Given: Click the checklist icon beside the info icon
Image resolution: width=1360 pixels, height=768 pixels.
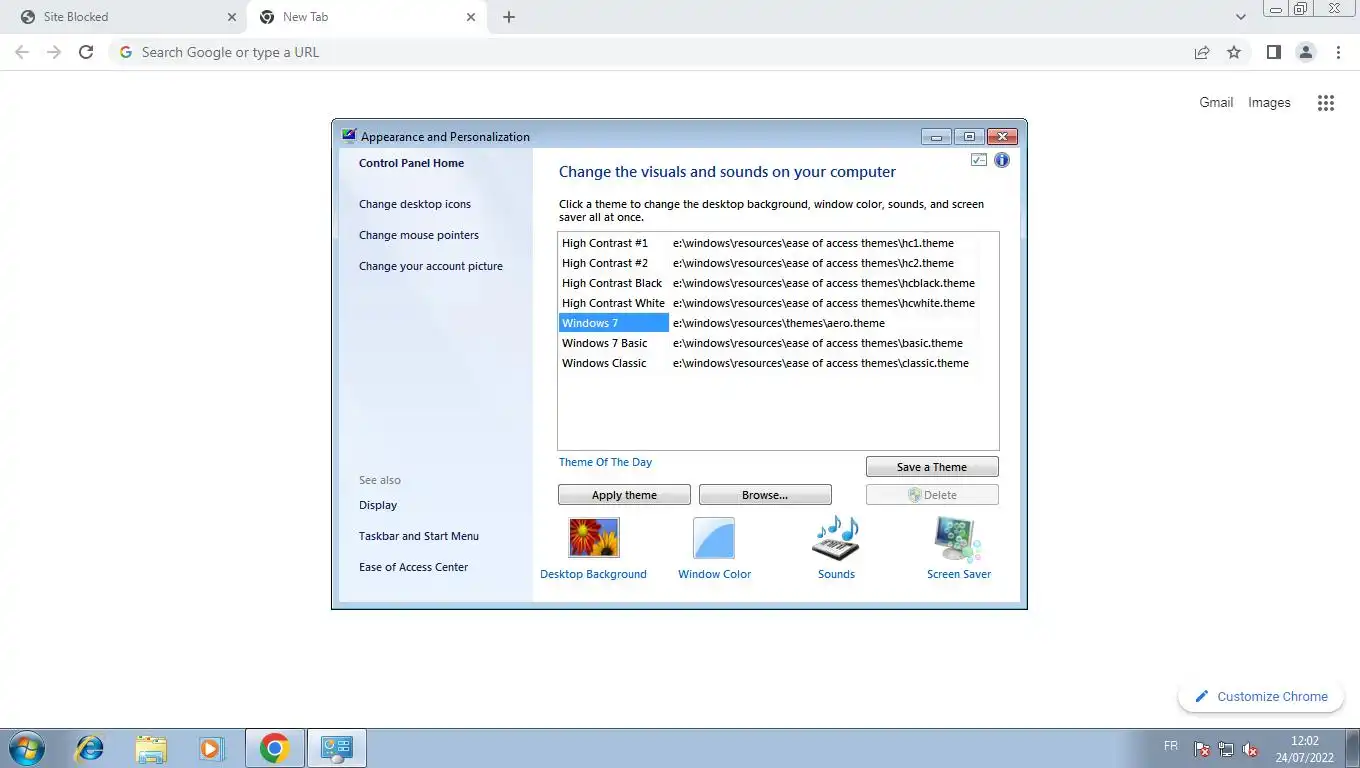Looking at the screenshot, I should (979, 160).
